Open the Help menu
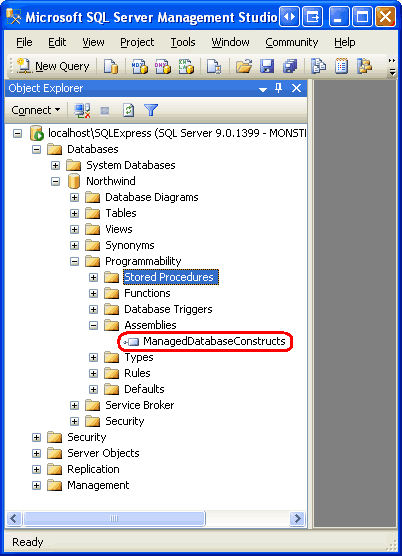The width and height of the screenshot is (402, 556). pyautogui.click(x=345, y=42)
